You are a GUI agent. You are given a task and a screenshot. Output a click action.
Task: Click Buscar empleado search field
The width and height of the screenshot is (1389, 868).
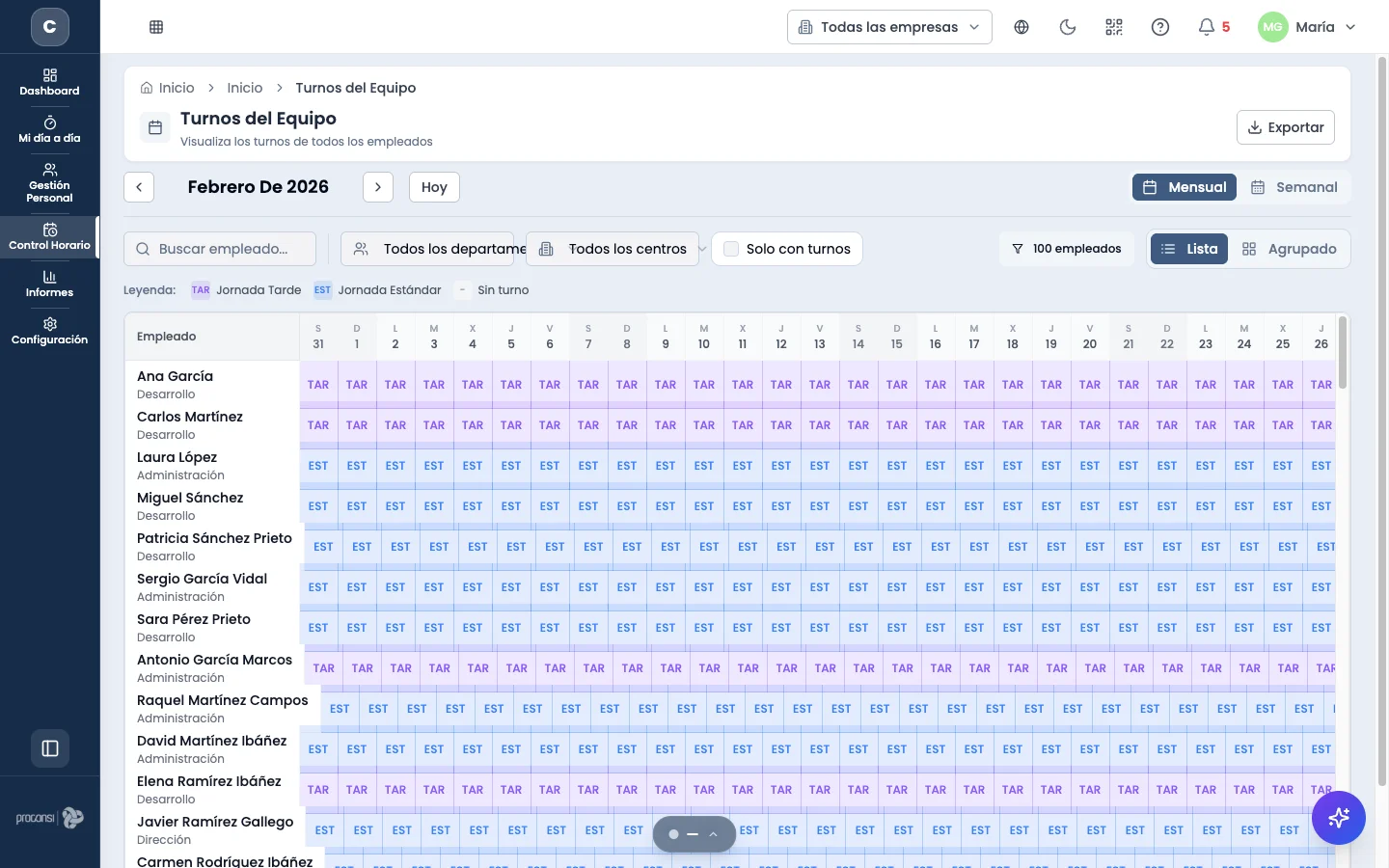pyautogui.click(x=220, y=249)
